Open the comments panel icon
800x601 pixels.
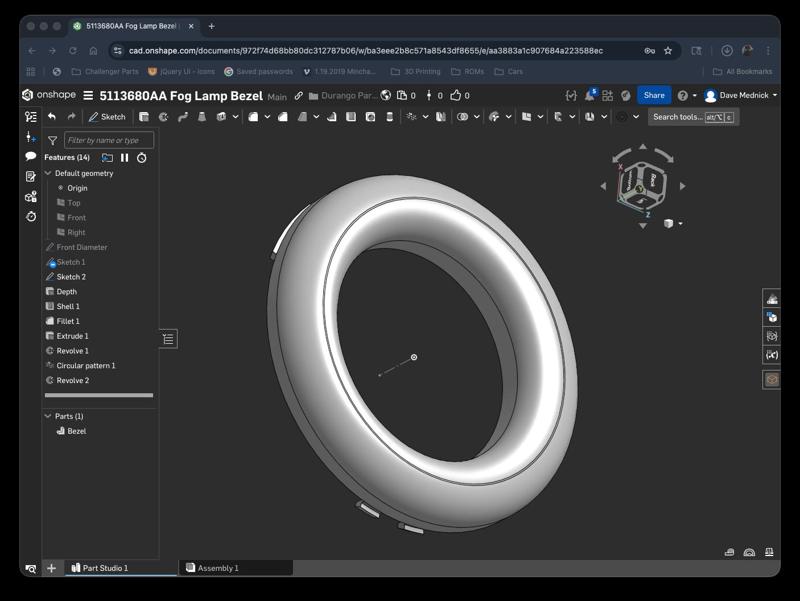pyautogui.click(x=31, y=156)
